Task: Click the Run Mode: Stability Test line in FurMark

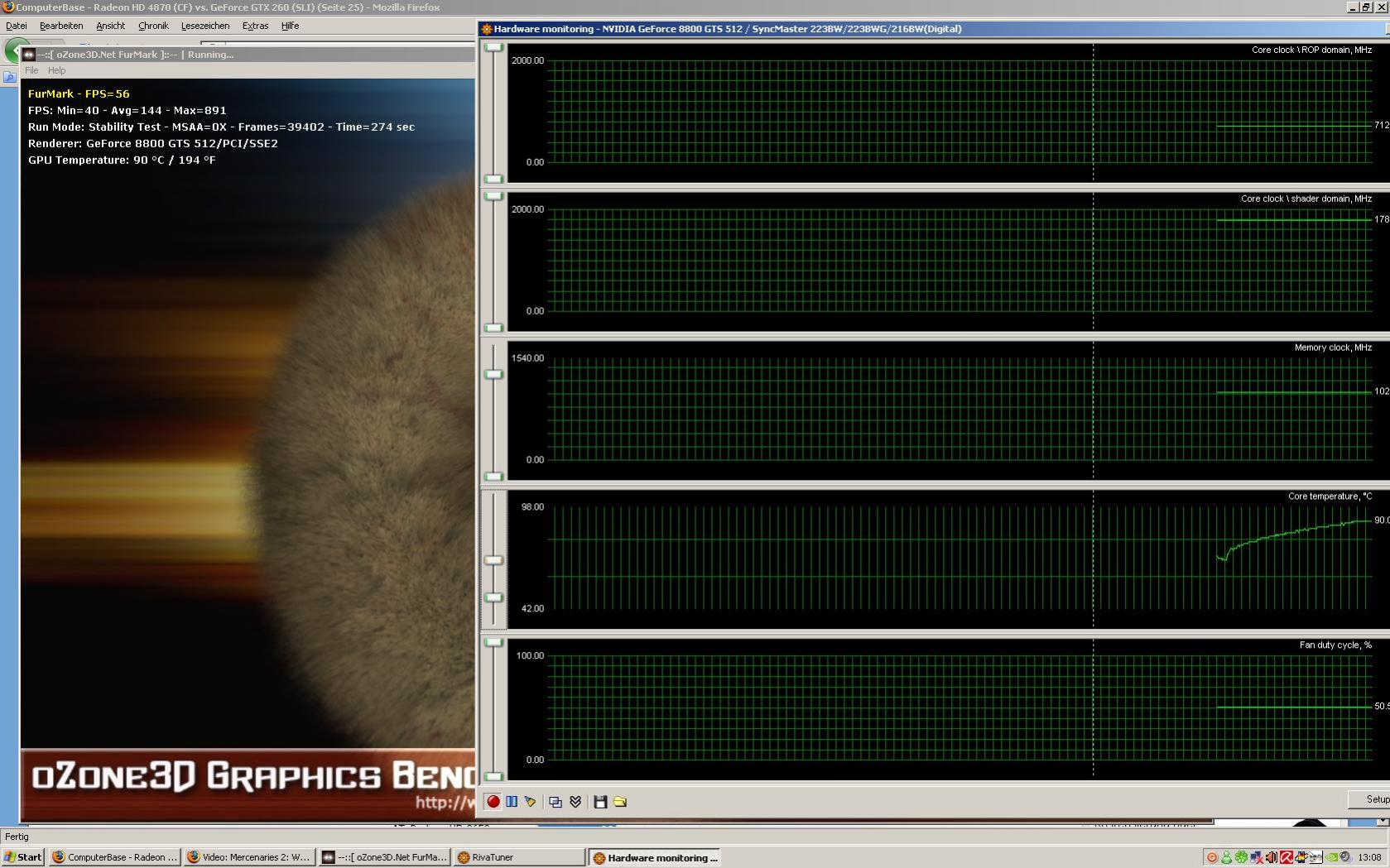Action: pyautogui.click(x=221, y=127)
